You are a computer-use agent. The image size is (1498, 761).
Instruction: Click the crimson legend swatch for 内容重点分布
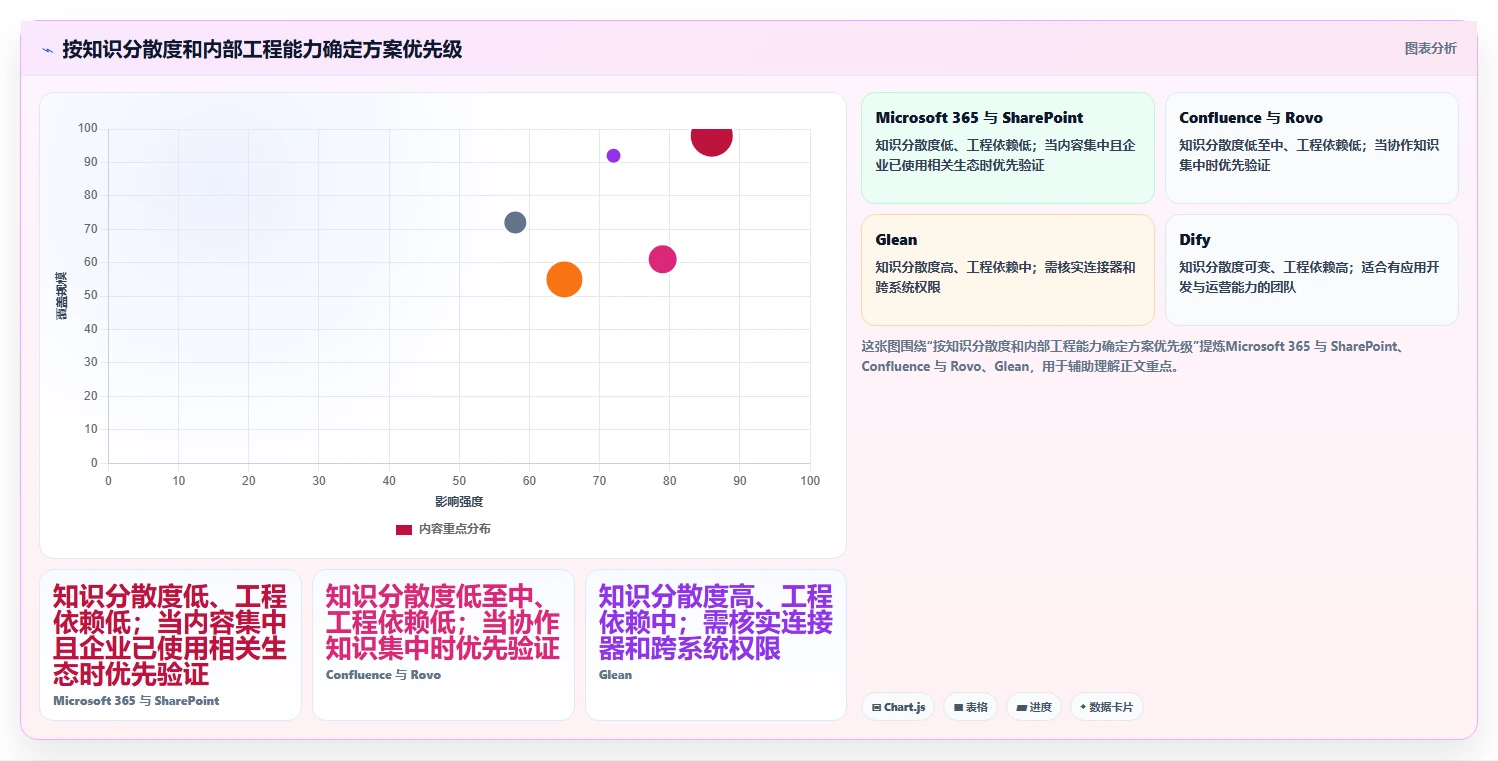pos(404,529)
